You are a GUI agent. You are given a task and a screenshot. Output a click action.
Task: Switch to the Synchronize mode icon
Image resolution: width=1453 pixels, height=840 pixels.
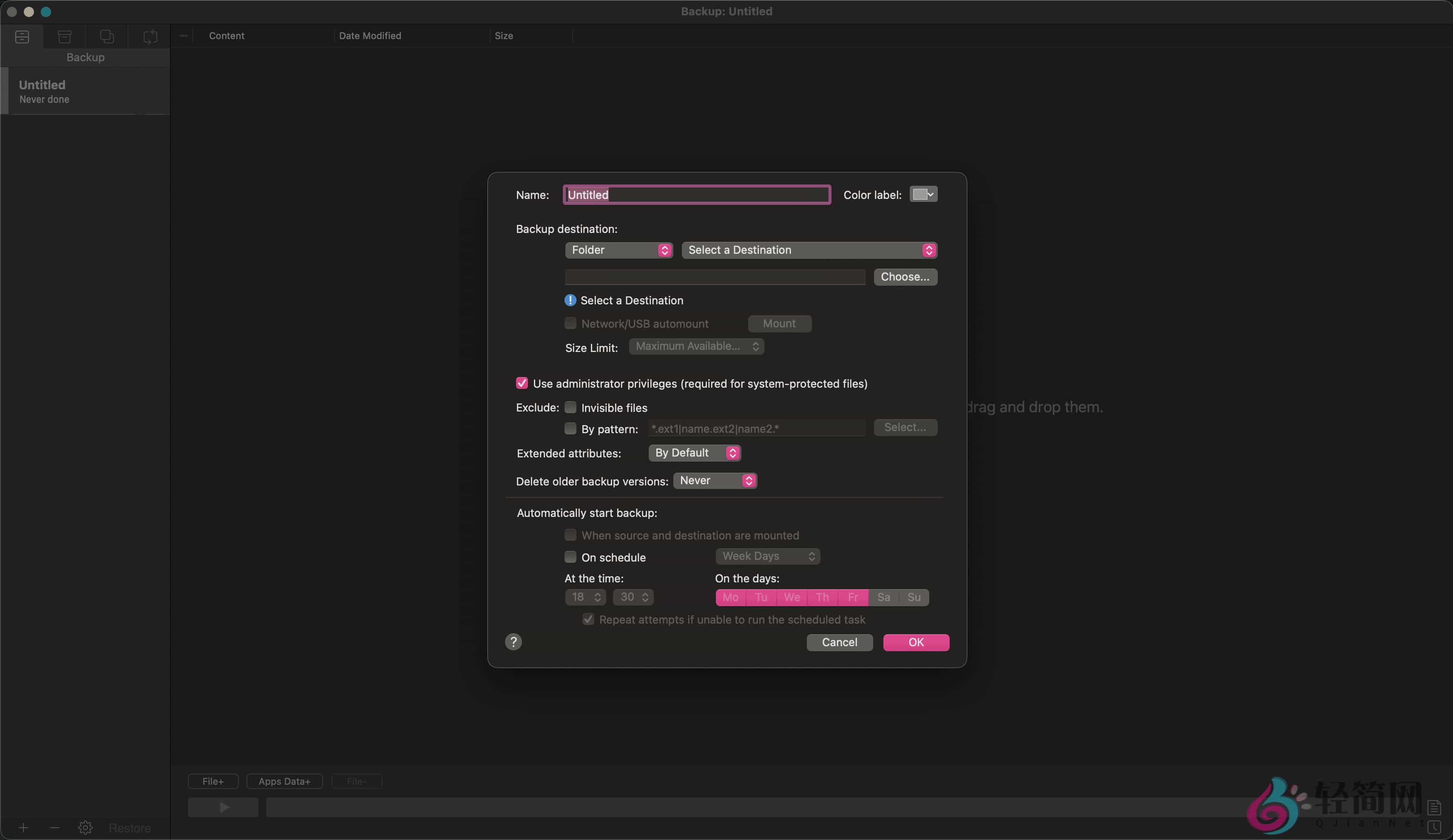[150, 37]
